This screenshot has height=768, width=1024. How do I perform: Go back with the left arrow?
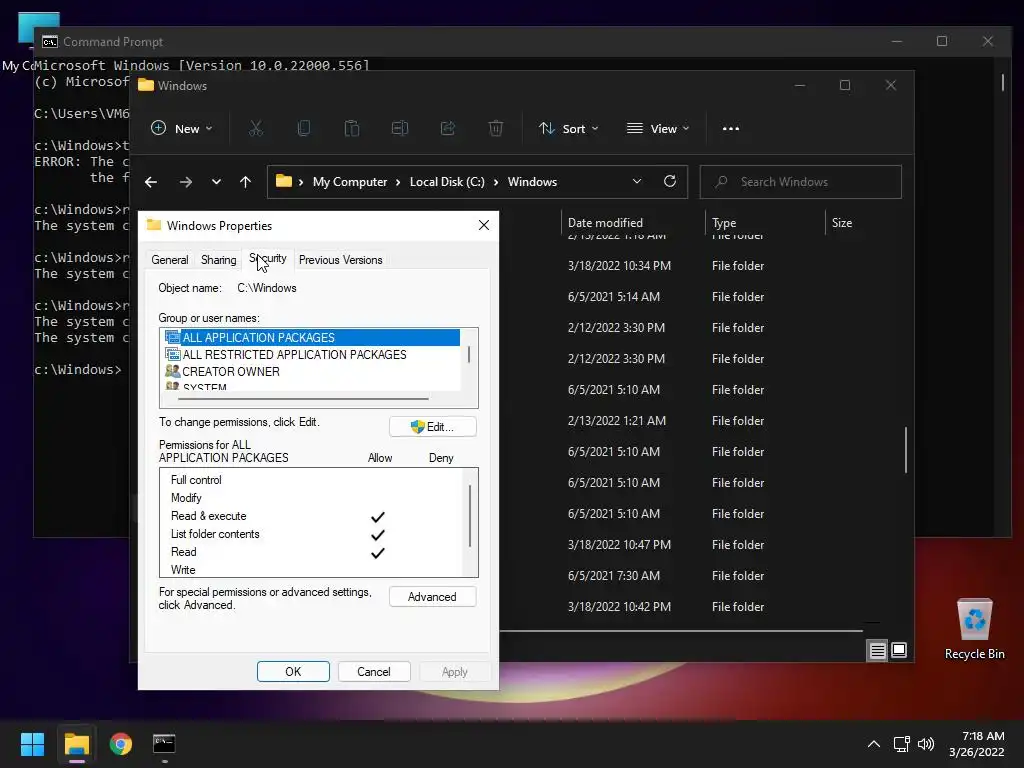[151, 182]
